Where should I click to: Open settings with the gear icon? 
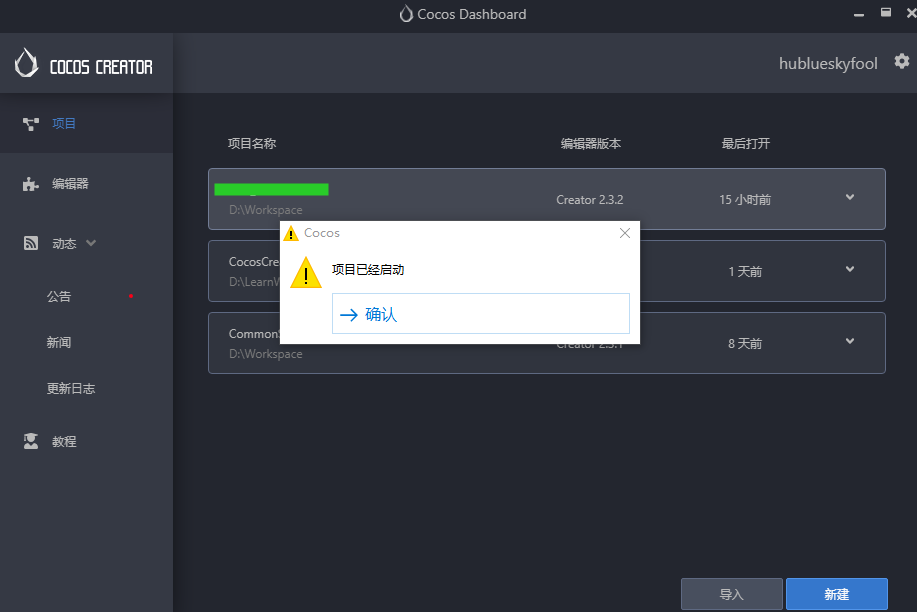click(902, 61)
